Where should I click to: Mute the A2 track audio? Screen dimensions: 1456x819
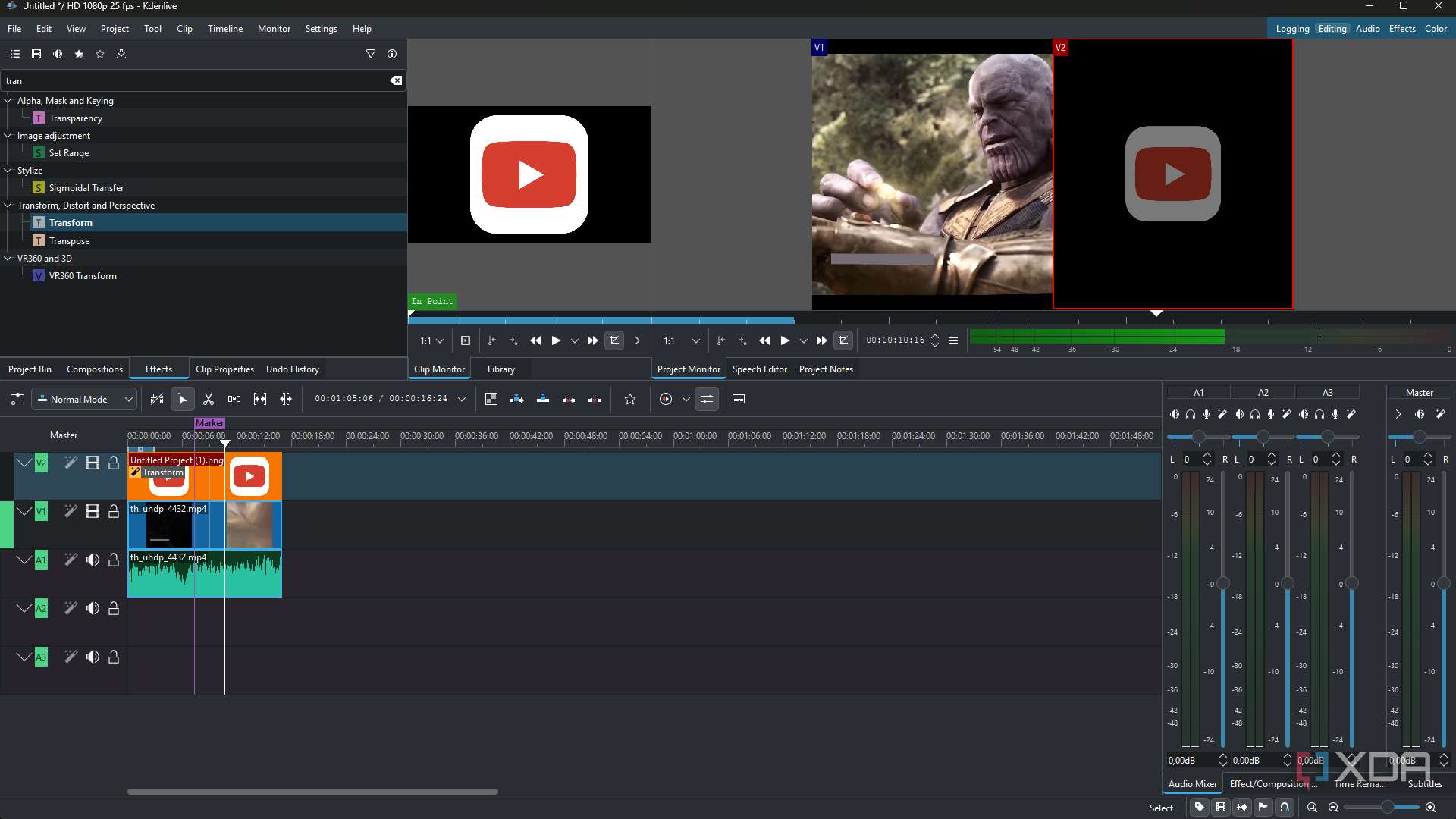[x=93, y=608]
